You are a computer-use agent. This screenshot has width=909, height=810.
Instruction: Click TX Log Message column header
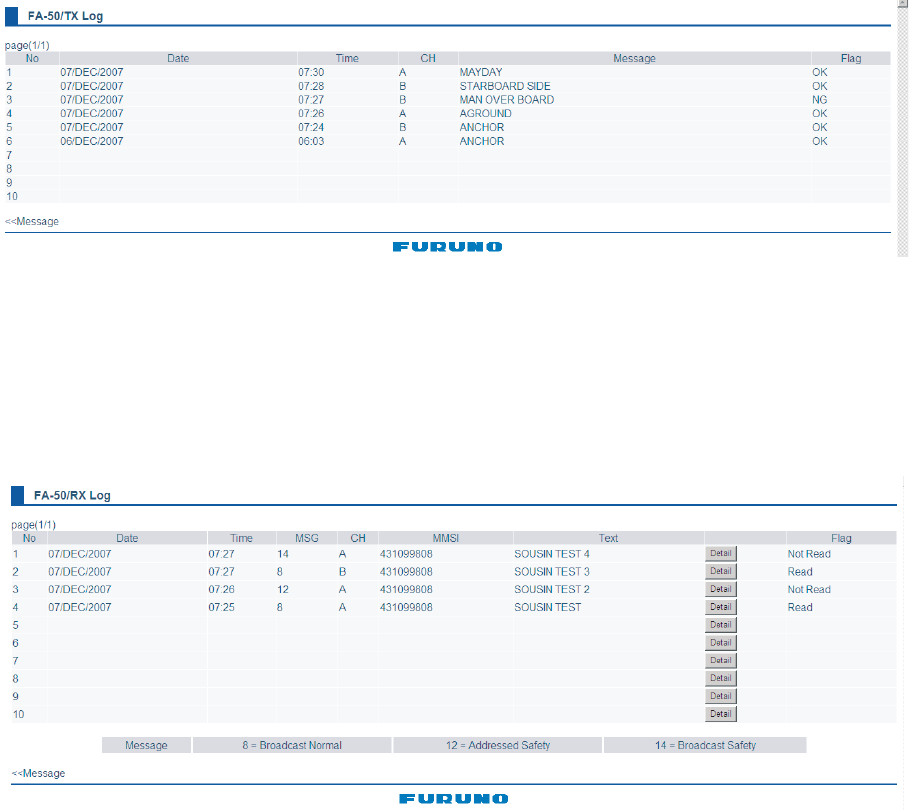pos(634,59)
